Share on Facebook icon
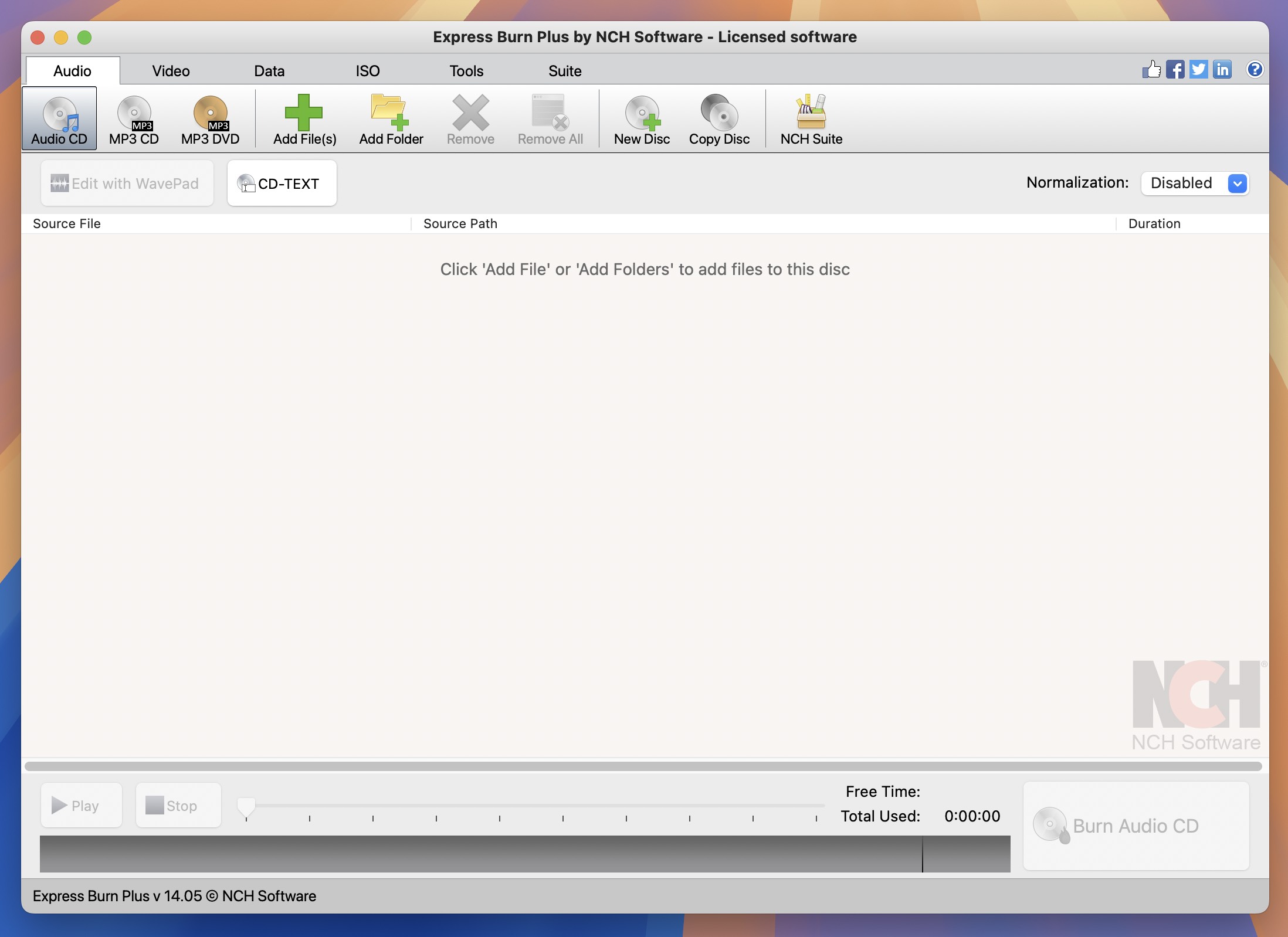The height and width of the screenshot is (937, 1288). 1175,70
